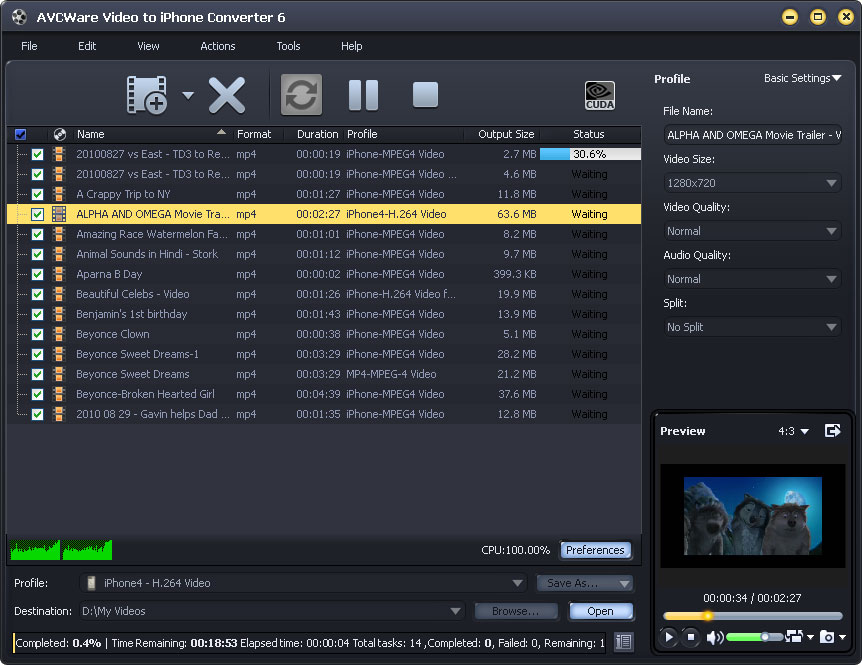Click the File Name input field
Screen dimensions: 862x665
(752, 135)
